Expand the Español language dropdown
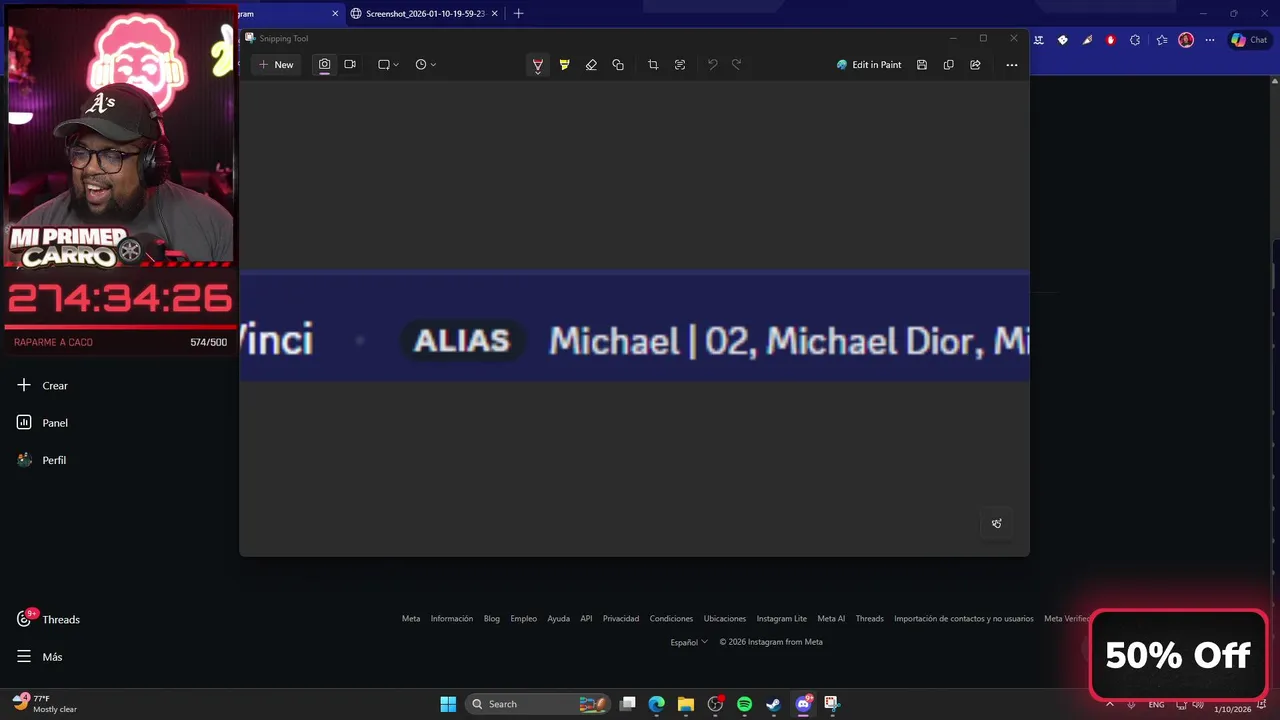Image resolution: width=1280 pixels, height=720 pixels. click(689, 642)
